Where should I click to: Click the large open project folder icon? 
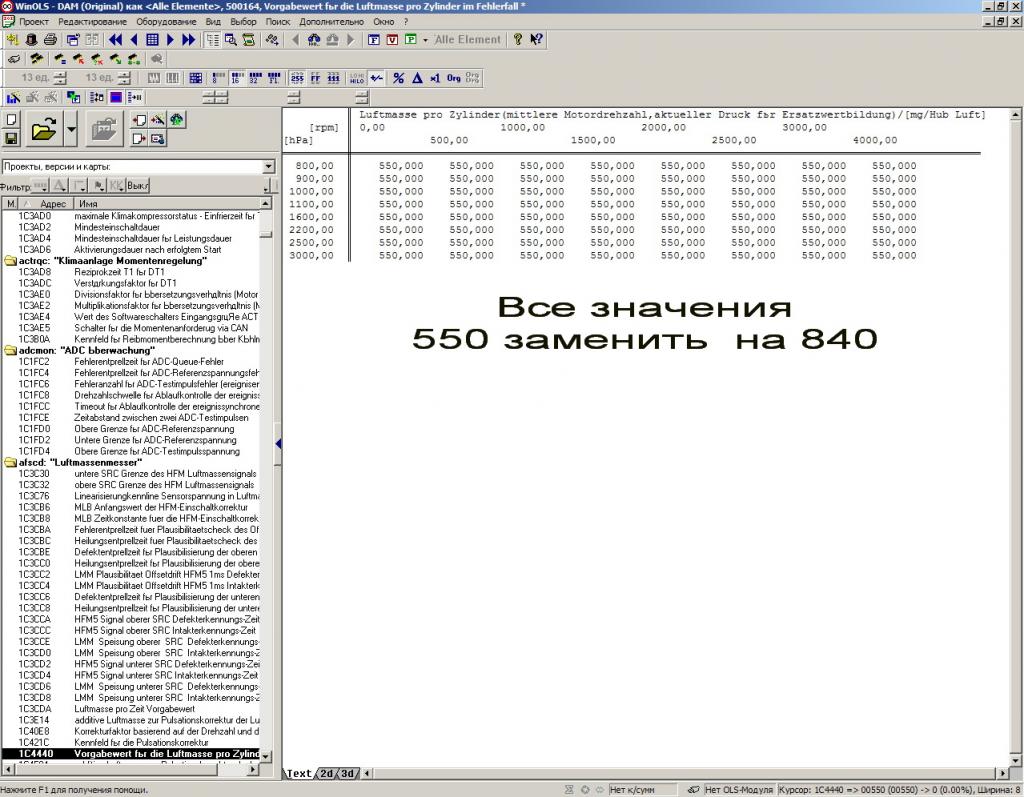point(42,129)
